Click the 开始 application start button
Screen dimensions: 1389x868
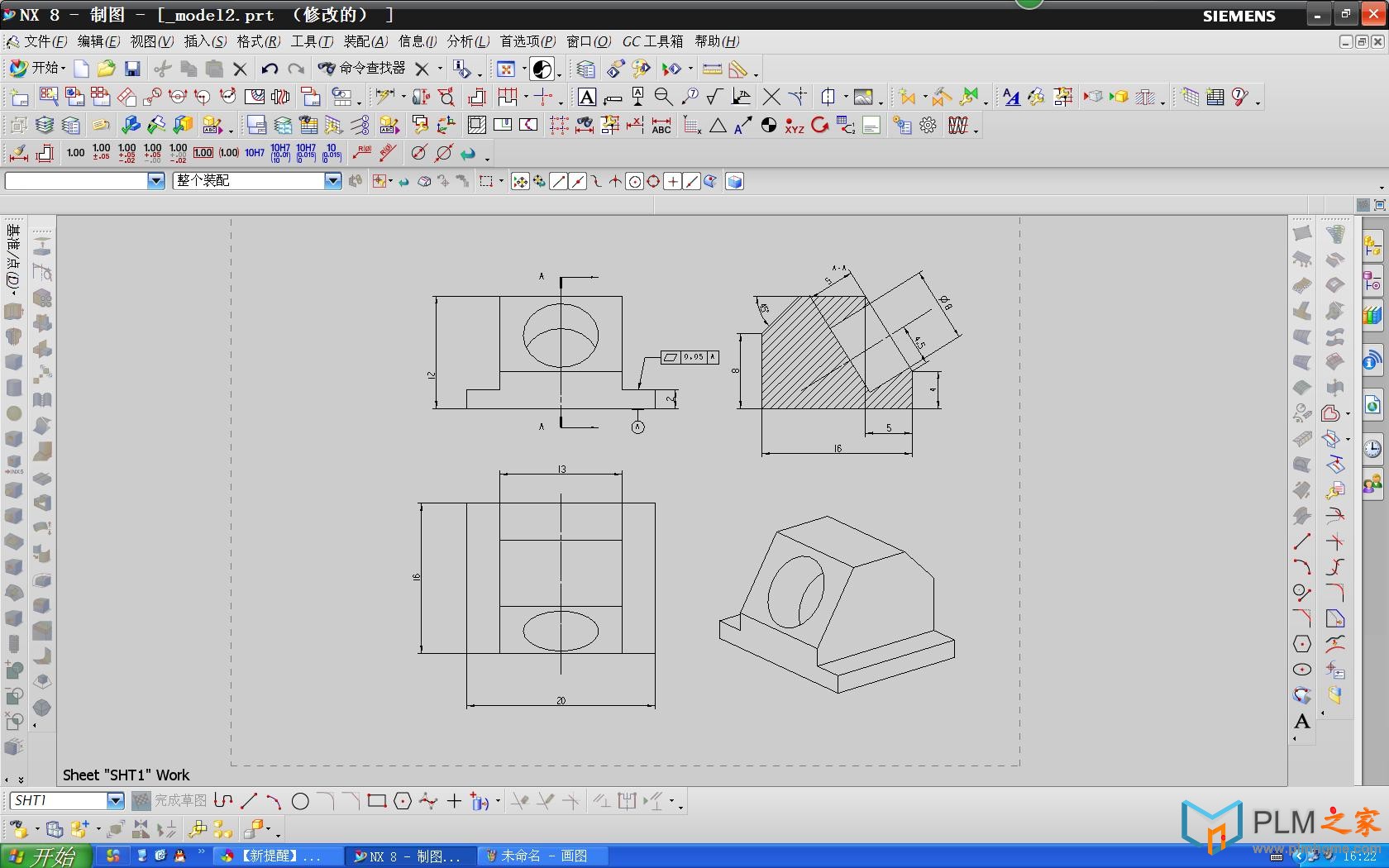click(x=36, y=69)
